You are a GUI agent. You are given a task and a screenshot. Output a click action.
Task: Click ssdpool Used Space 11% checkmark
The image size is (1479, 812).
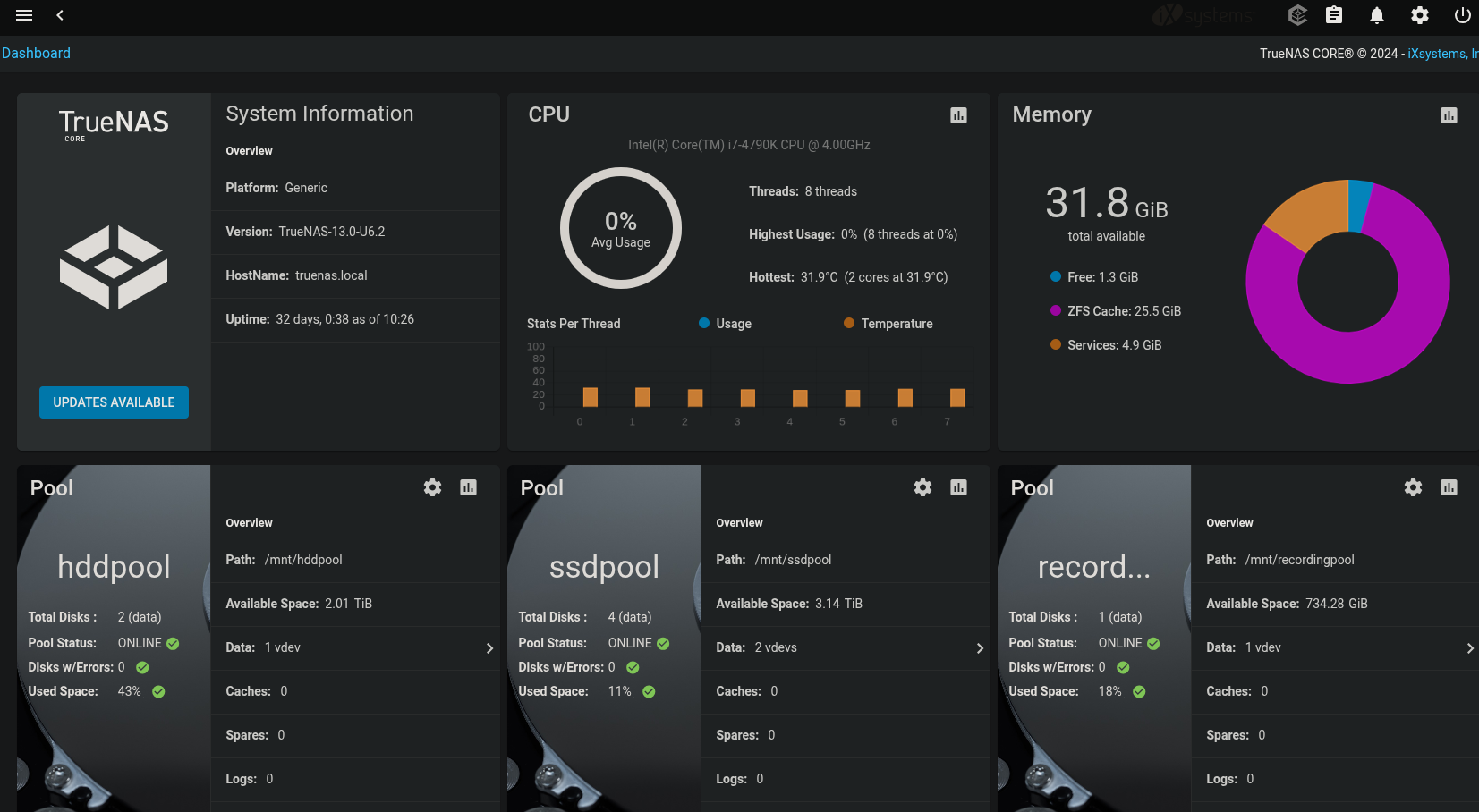[x=649, y=692]
